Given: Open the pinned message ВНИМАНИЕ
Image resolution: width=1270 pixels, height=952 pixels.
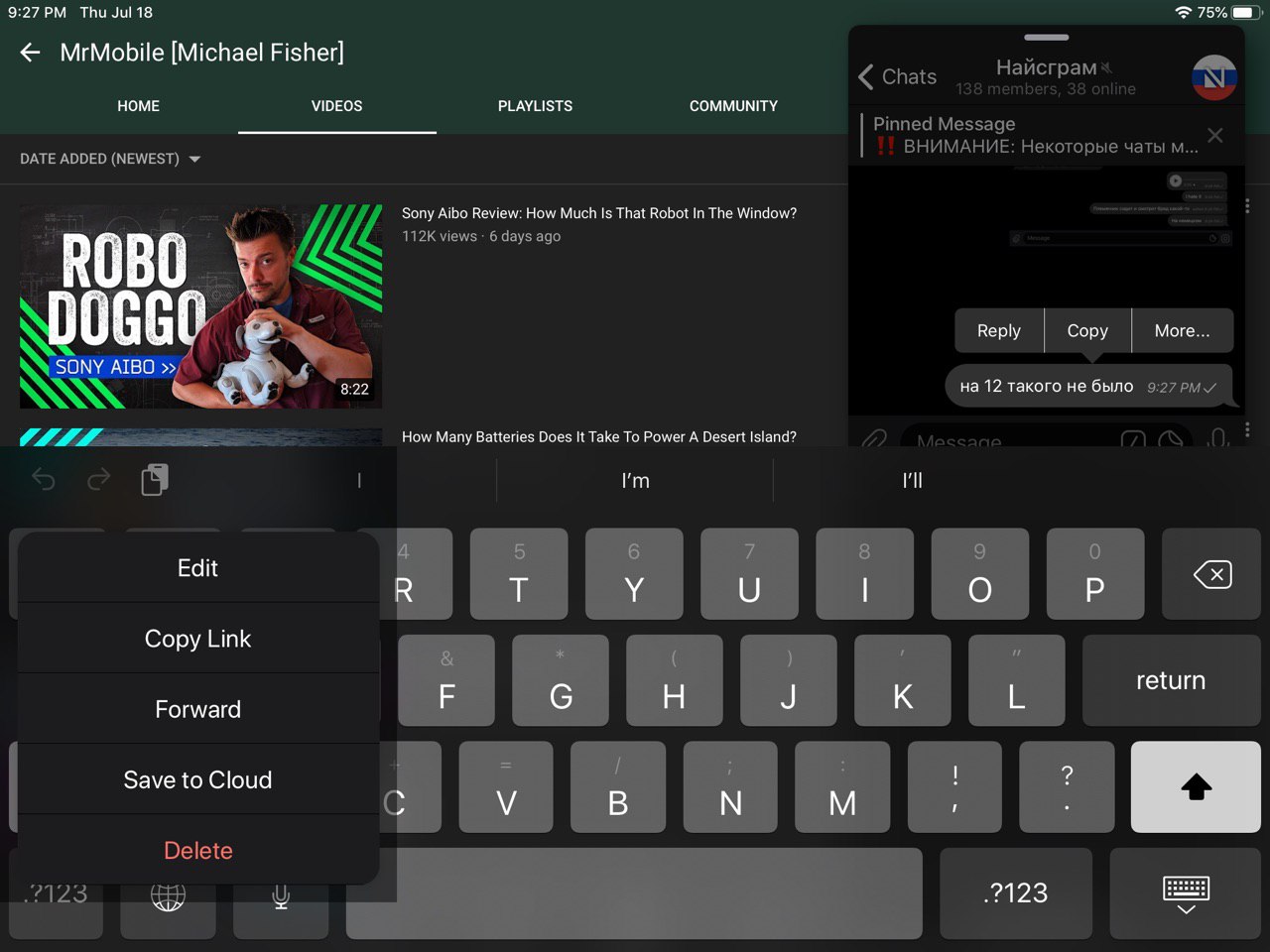Looking at the screenshot, I should [x=1034, y=135].
